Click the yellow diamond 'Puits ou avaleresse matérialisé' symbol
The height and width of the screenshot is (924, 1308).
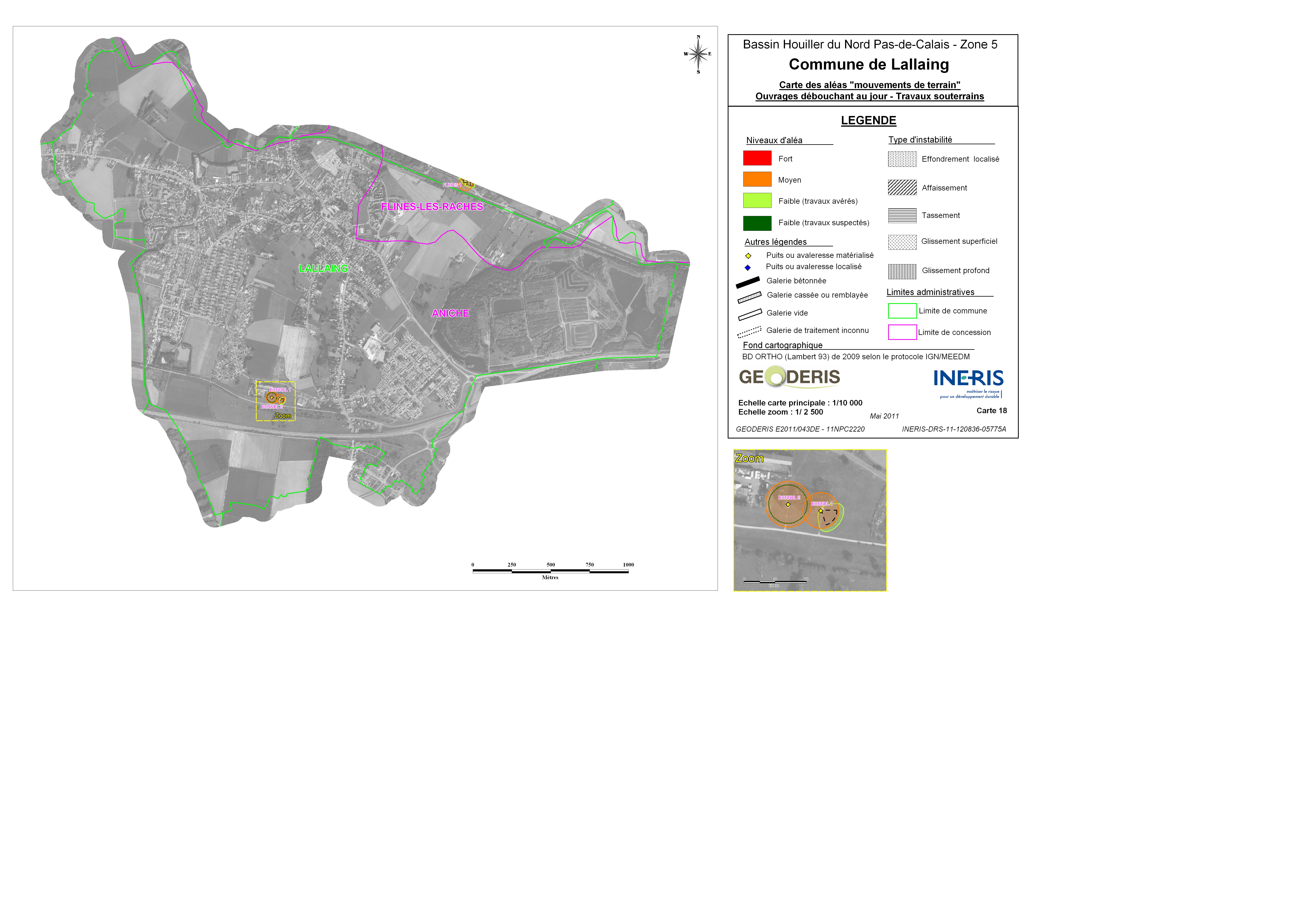point(748,256)
